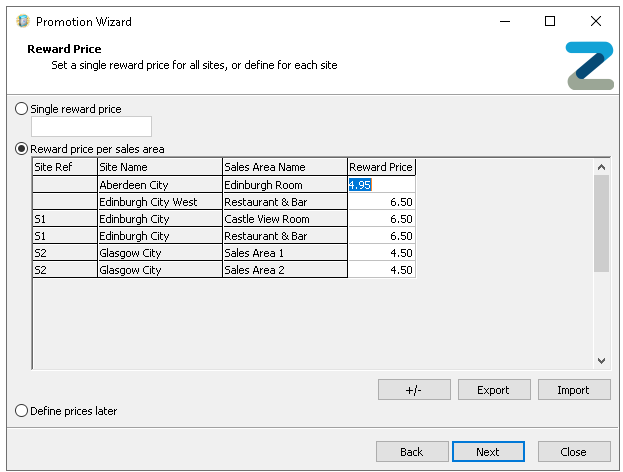
Task: Choose the Define prices later option
Action: coord(22,410)
